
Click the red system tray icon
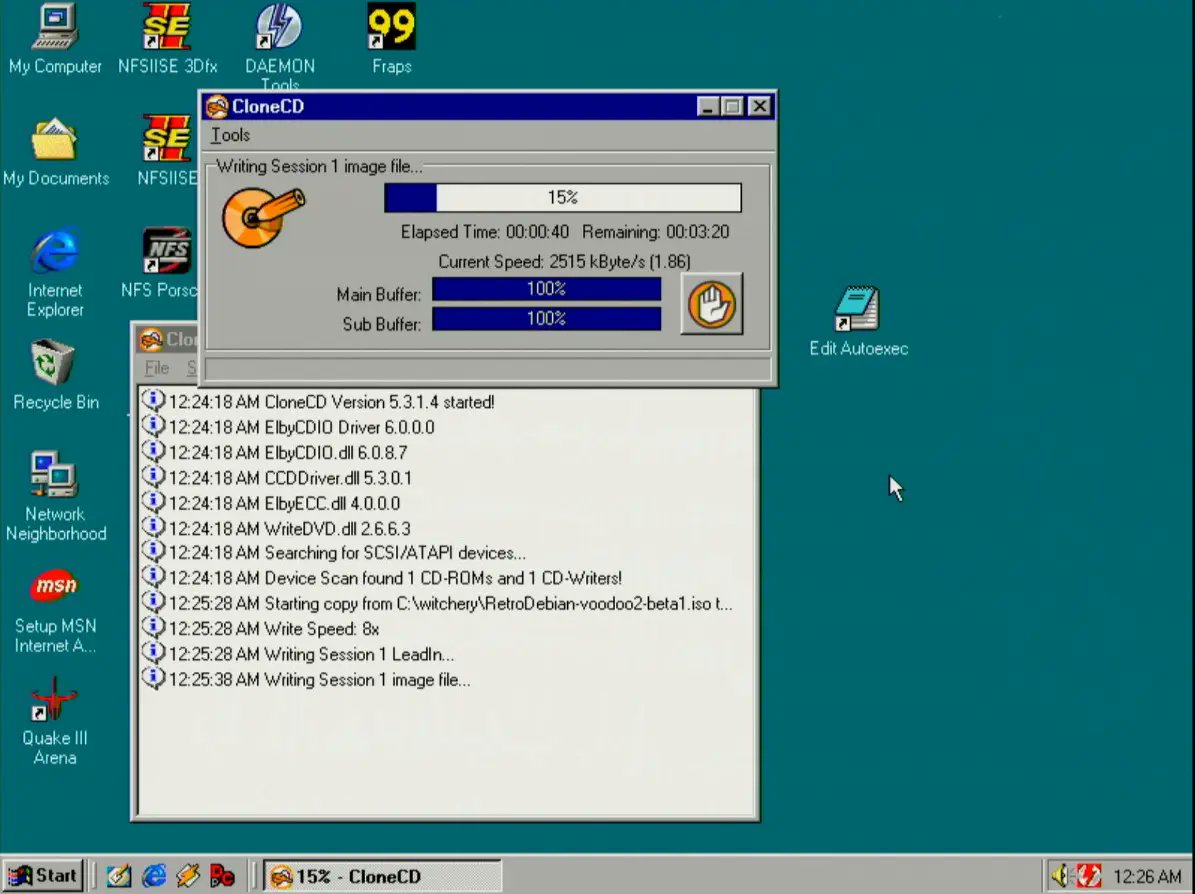click(x=1088, y=876)
